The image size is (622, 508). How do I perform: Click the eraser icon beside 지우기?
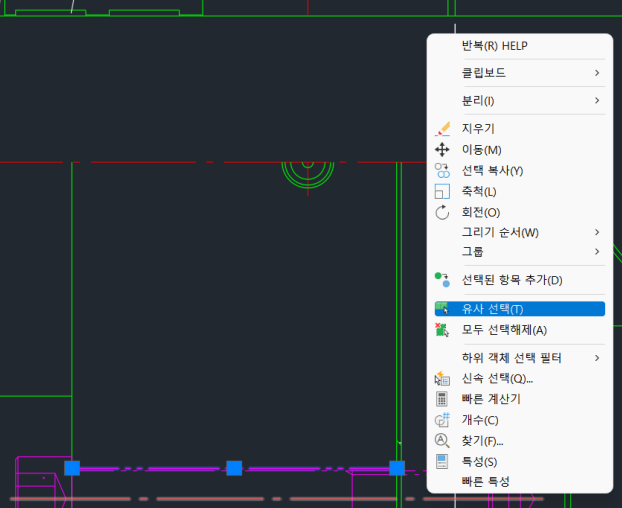[x=442, y=129]
